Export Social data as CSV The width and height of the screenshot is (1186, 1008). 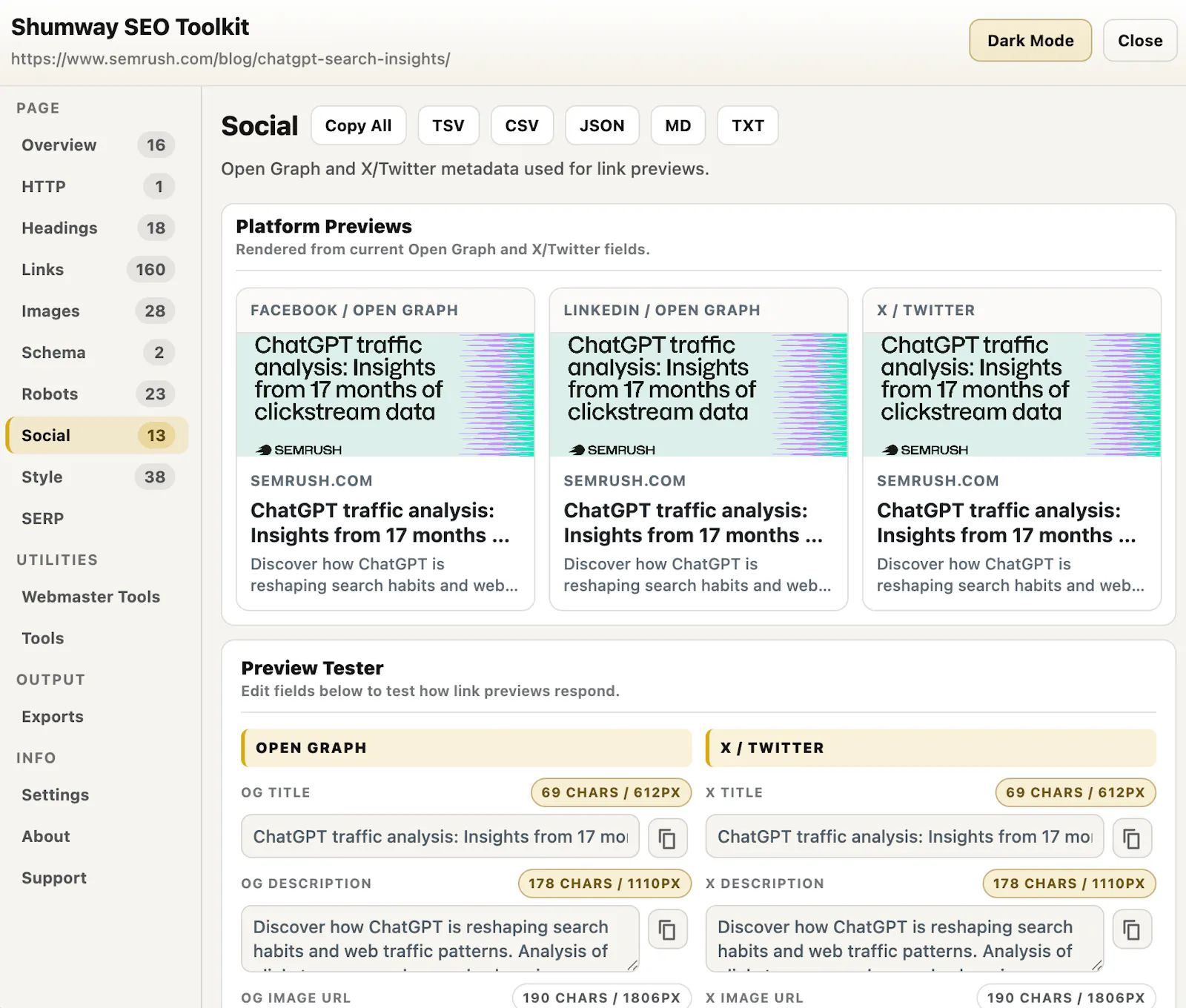(x=522, y=125)
